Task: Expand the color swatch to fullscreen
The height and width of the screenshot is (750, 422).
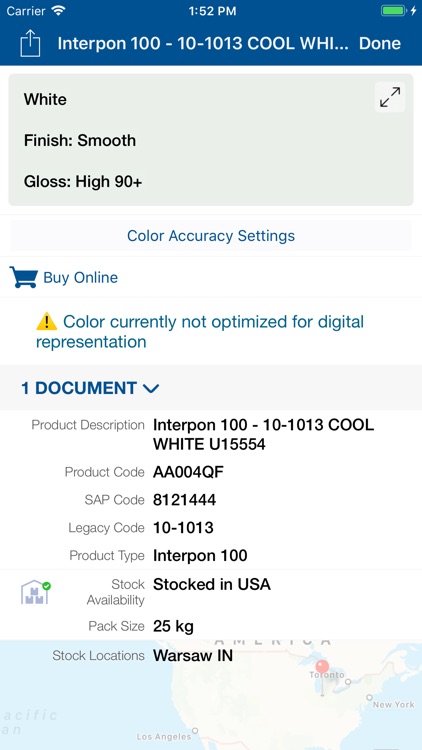Action: pos(390,97)
